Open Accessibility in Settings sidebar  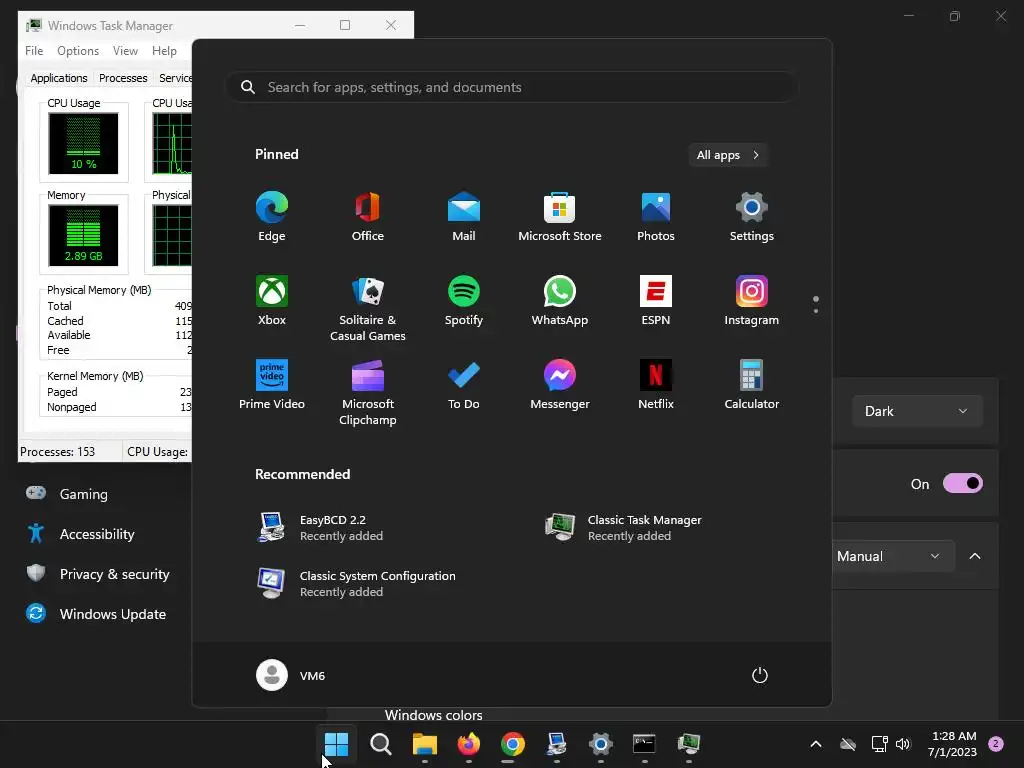98,534
